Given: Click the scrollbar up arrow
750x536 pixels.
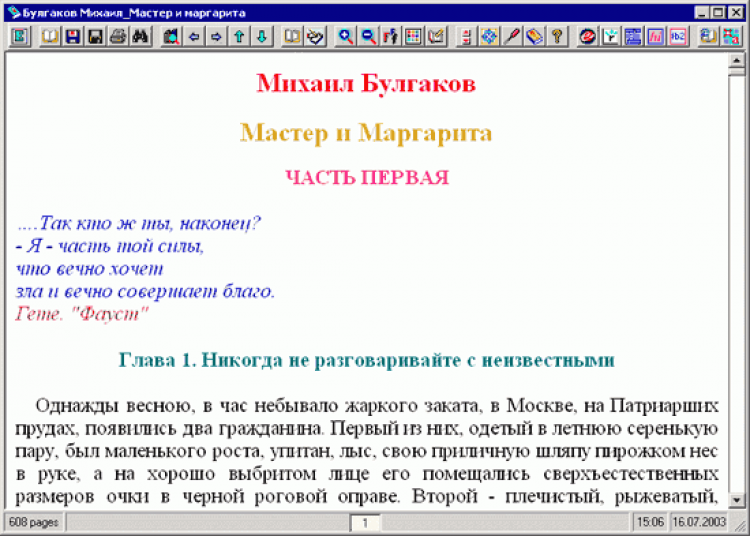Looking at the screenshot, I should 737,60.
